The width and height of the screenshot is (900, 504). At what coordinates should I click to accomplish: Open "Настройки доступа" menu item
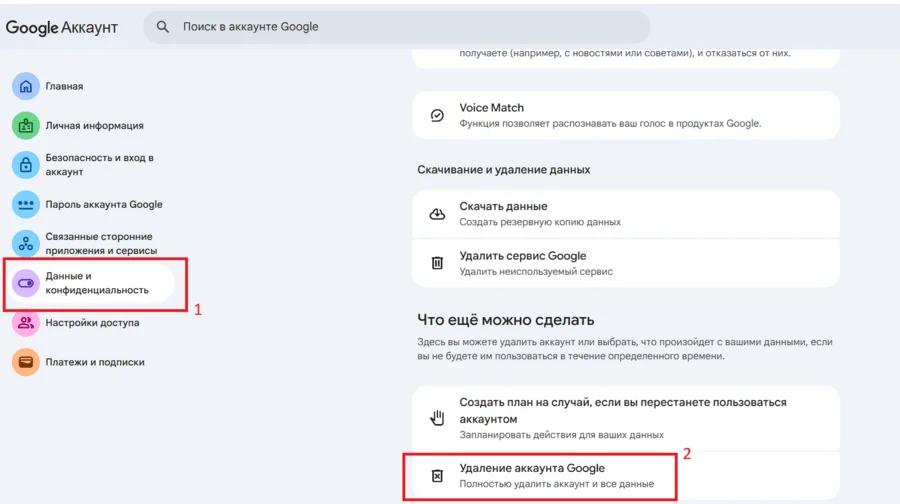click(x=92, y=323)
